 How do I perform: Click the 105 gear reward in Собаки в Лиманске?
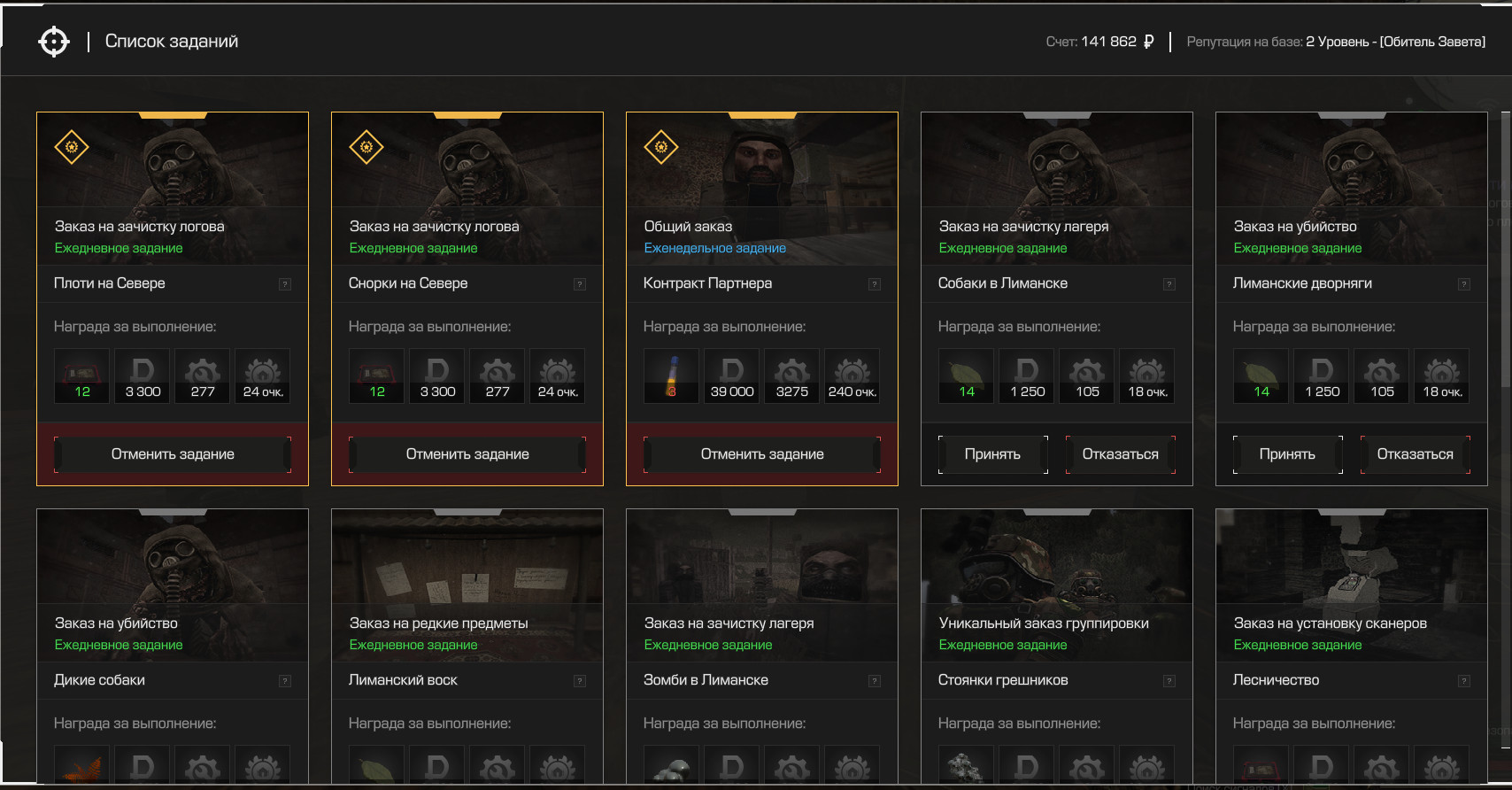coord(1087,376)
